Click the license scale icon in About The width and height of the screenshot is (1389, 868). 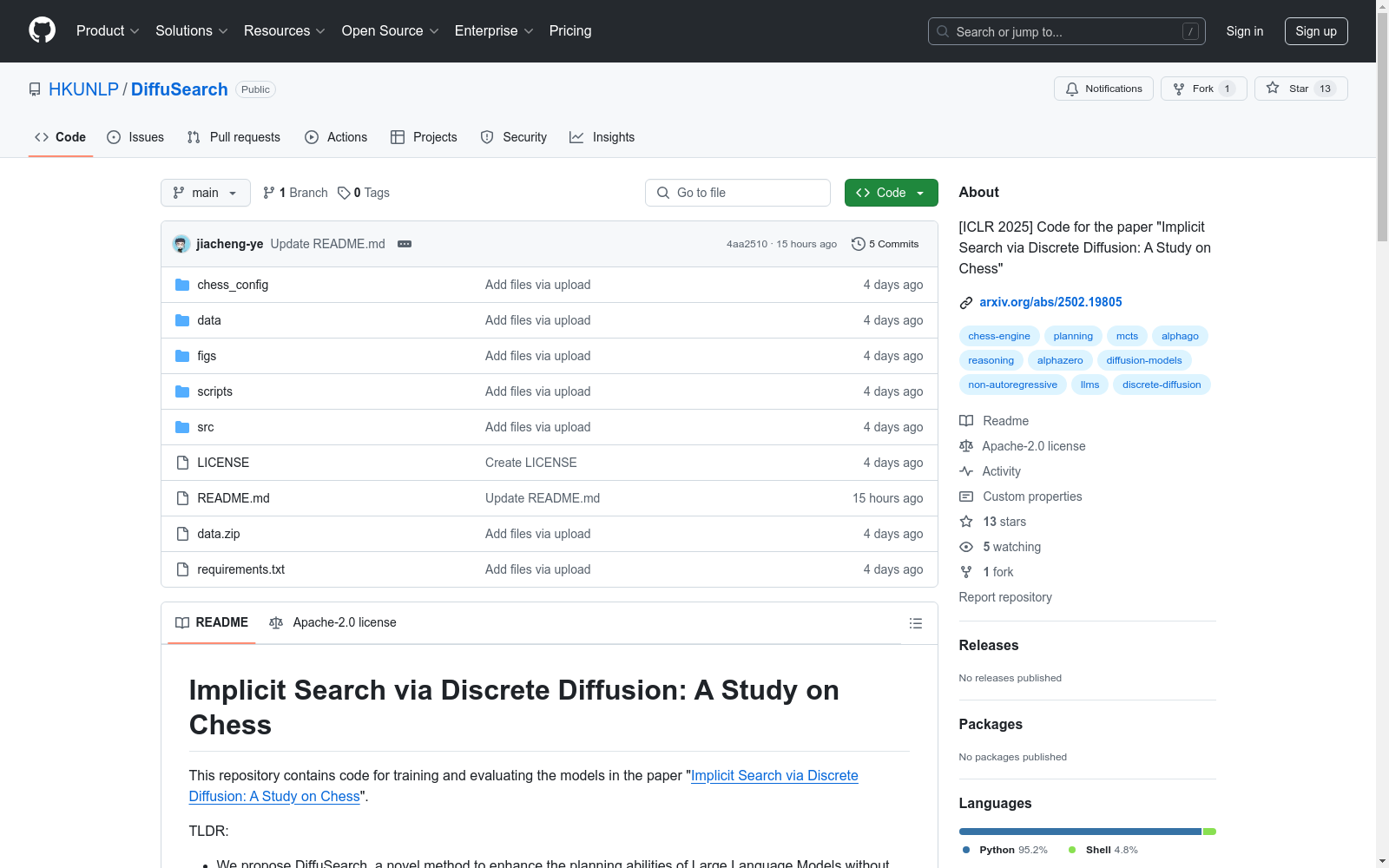point(966,446)
